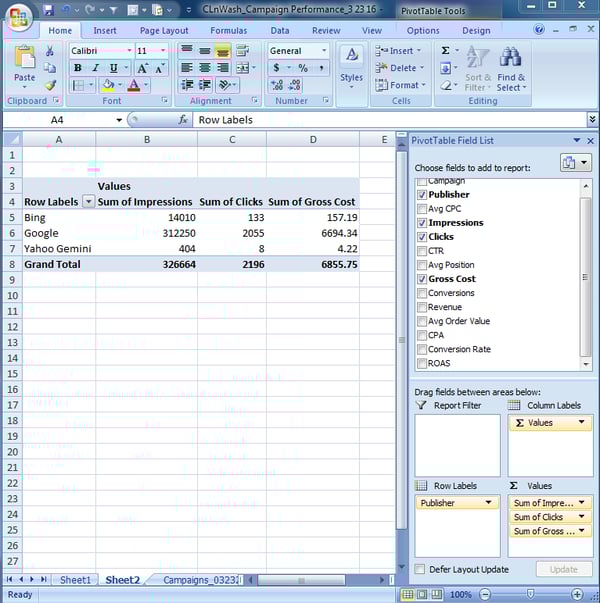Viewport: 600px width, 603px height.
Task: Open the Sheet1 worksheet tab
Action: 75,580
